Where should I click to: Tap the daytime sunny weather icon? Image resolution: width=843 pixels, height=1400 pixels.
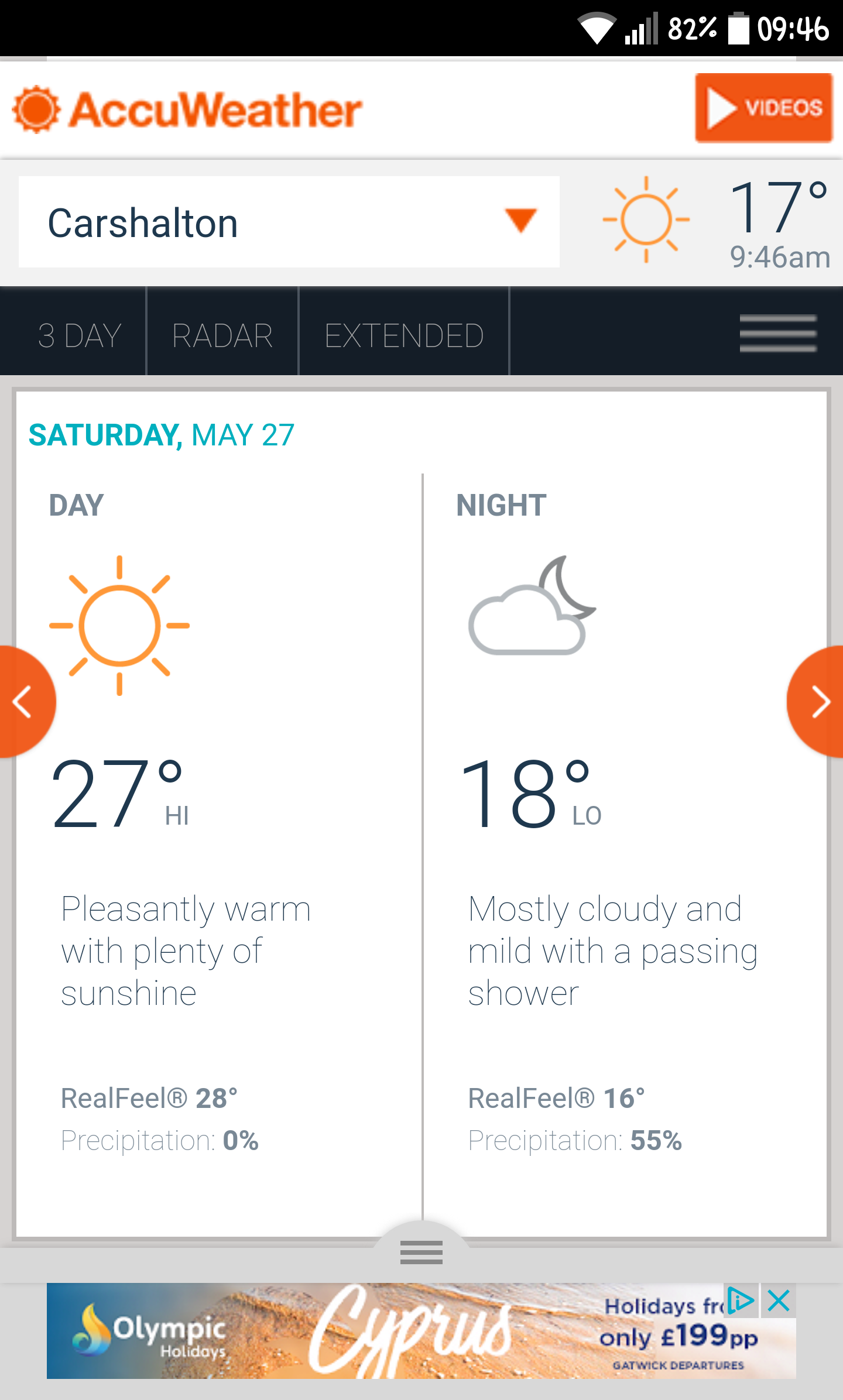pos(119,626)
